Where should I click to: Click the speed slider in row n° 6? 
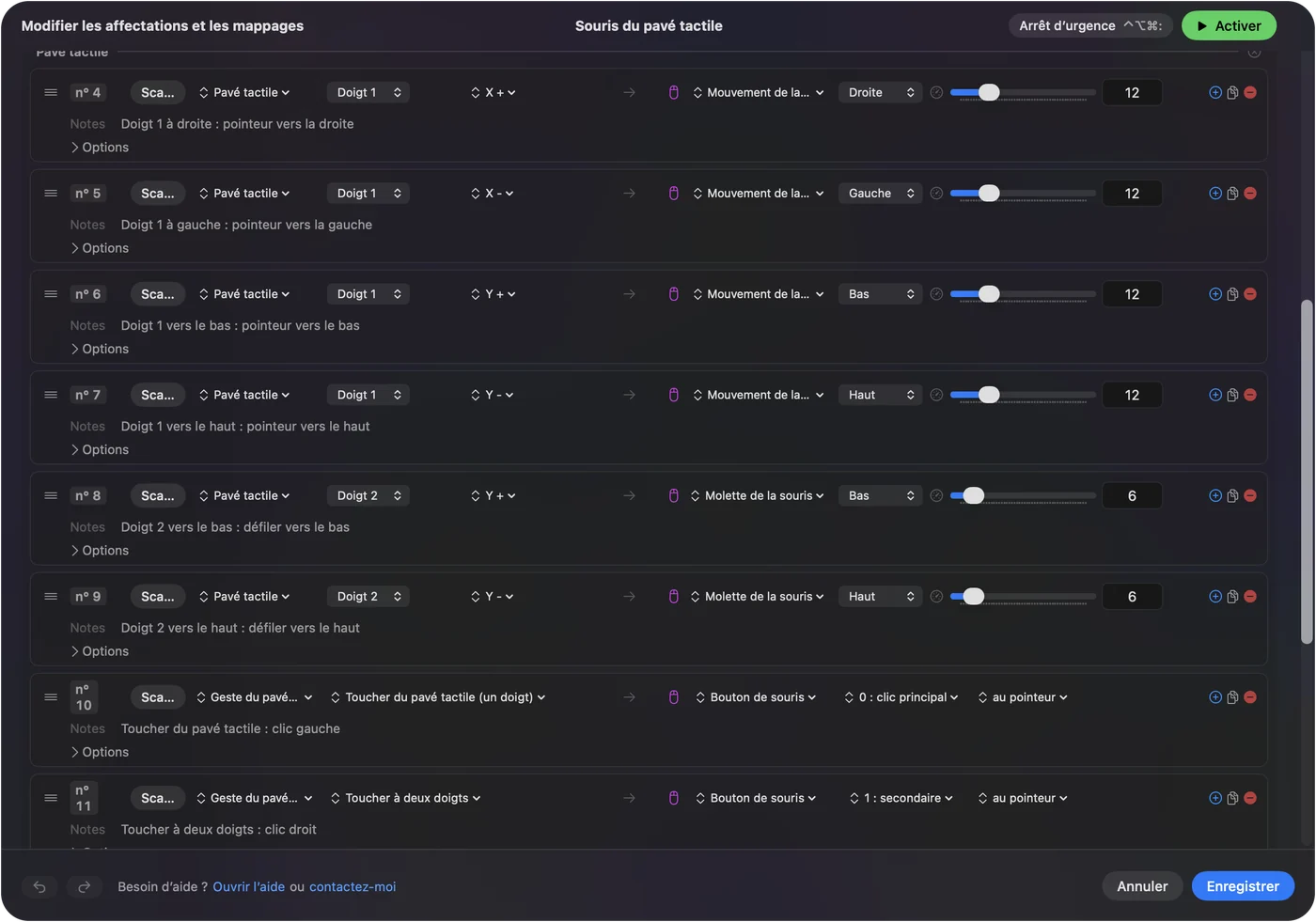click(1023, 294)
